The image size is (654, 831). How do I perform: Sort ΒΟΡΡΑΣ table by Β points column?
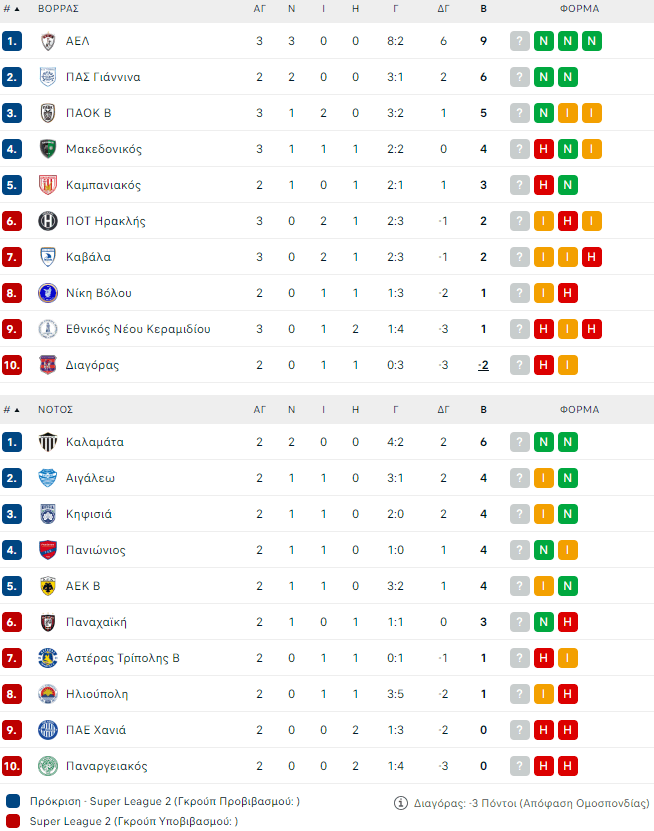click(x=483, y=8)
